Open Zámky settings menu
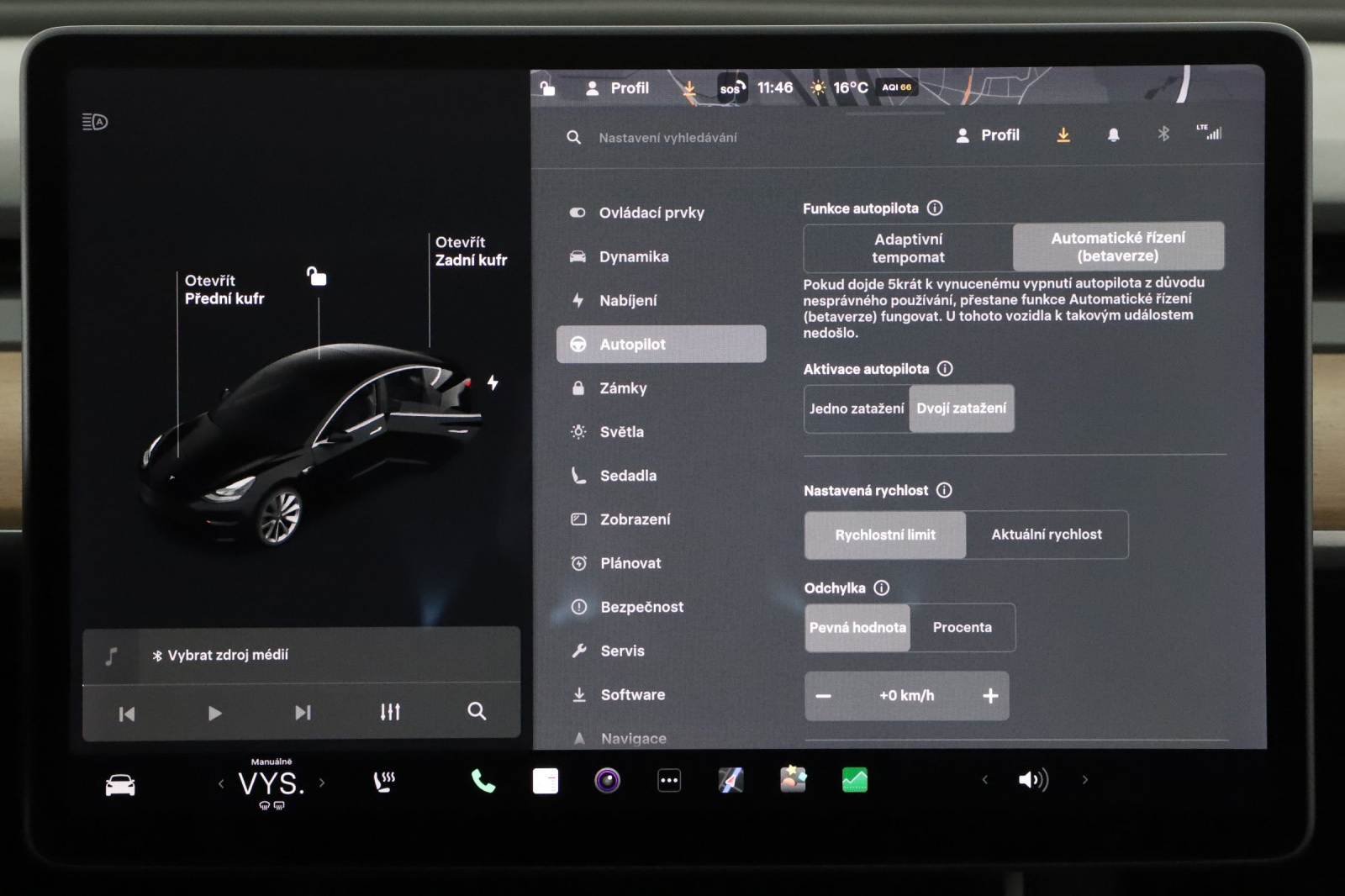1345x896 pixels. (623, 388)
